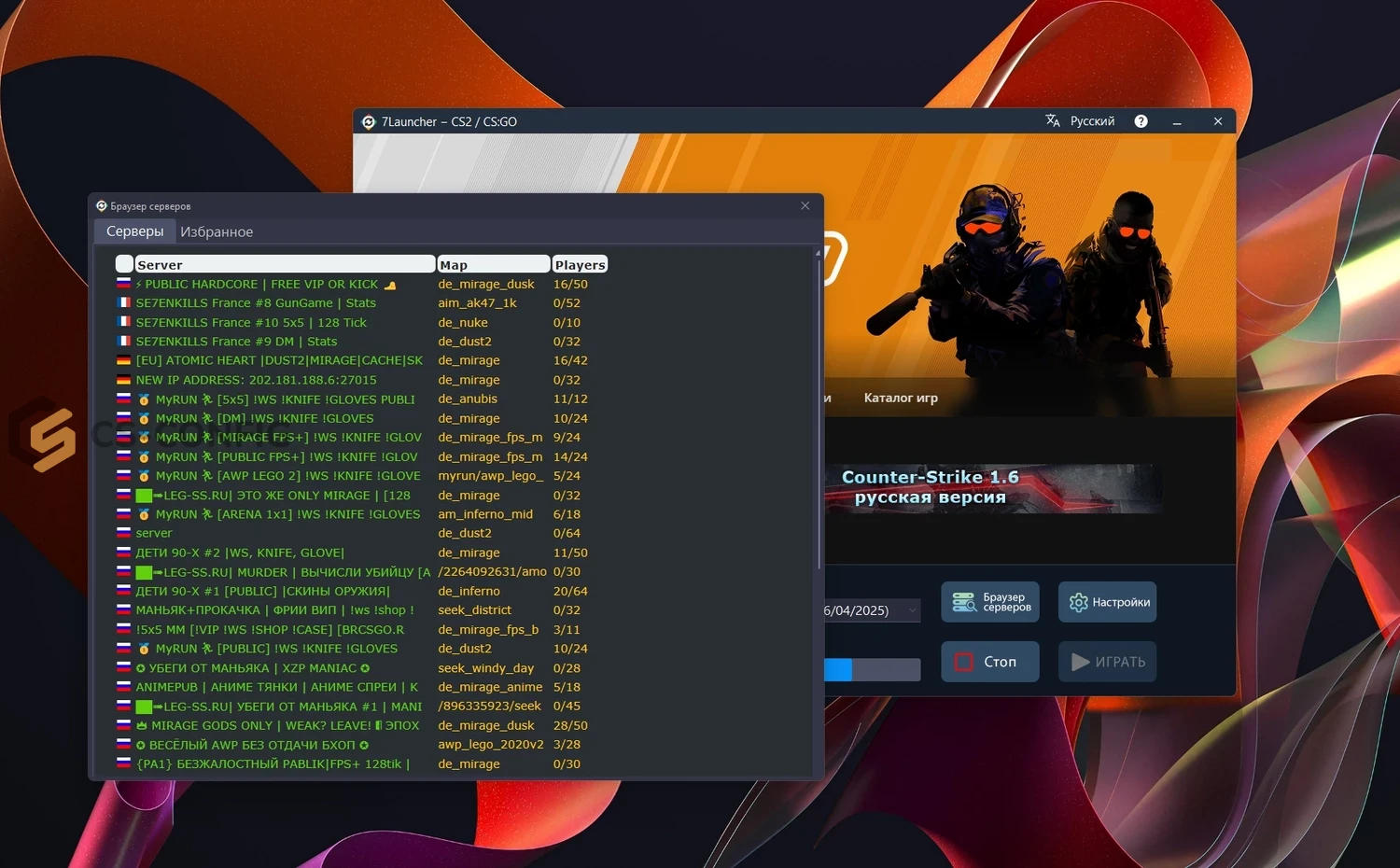The width and height of the screenshot is (1400, 868).
Task: Click the gear icon on the Настройки button
Action: coord(1077,602)
